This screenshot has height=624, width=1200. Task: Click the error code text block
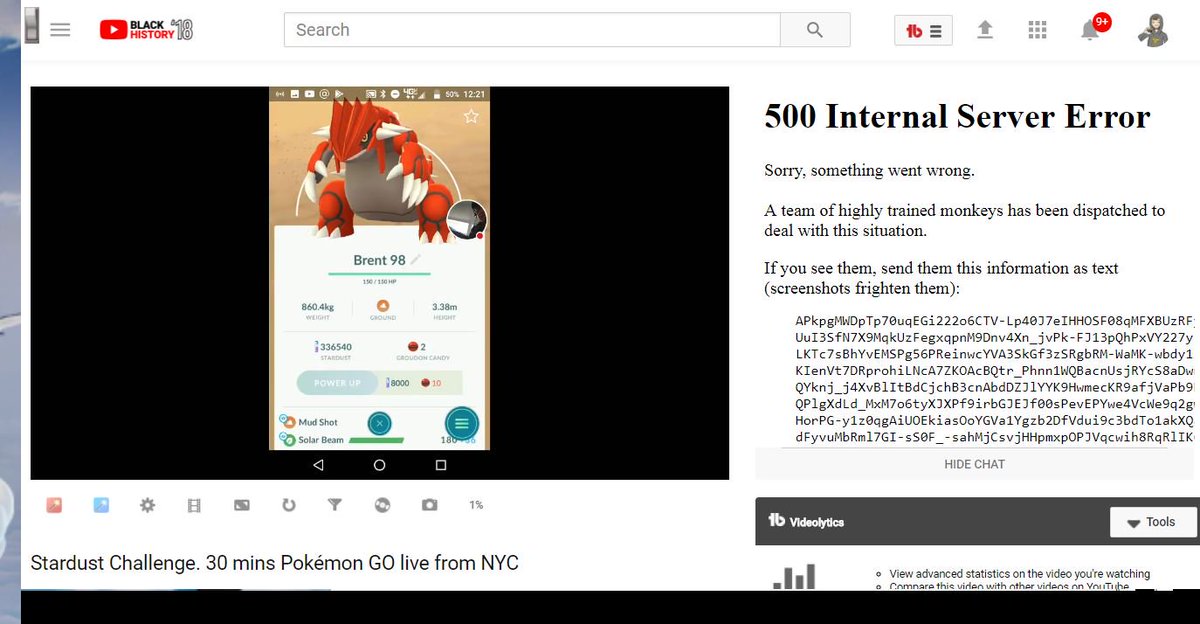994,379
